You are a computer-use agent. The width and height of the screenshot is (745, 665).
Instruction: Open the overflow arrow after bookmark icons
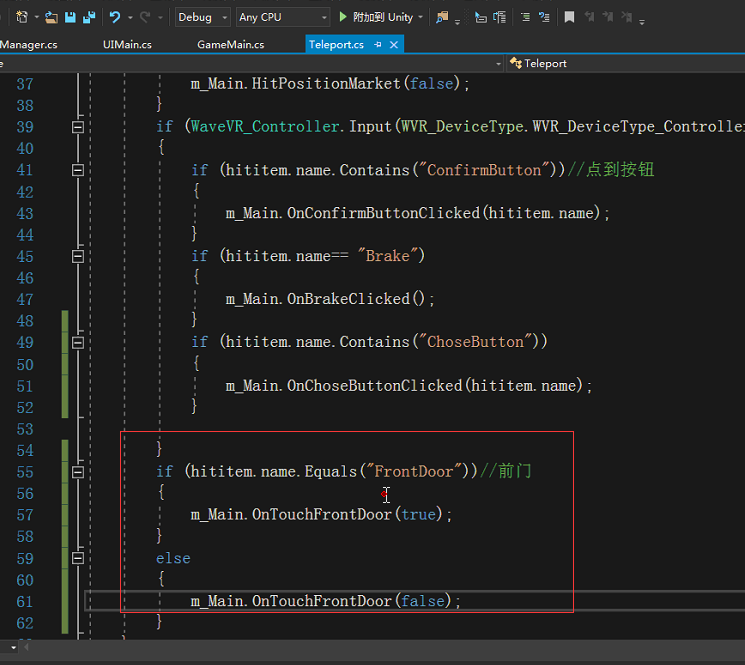(x=642, y=21)
